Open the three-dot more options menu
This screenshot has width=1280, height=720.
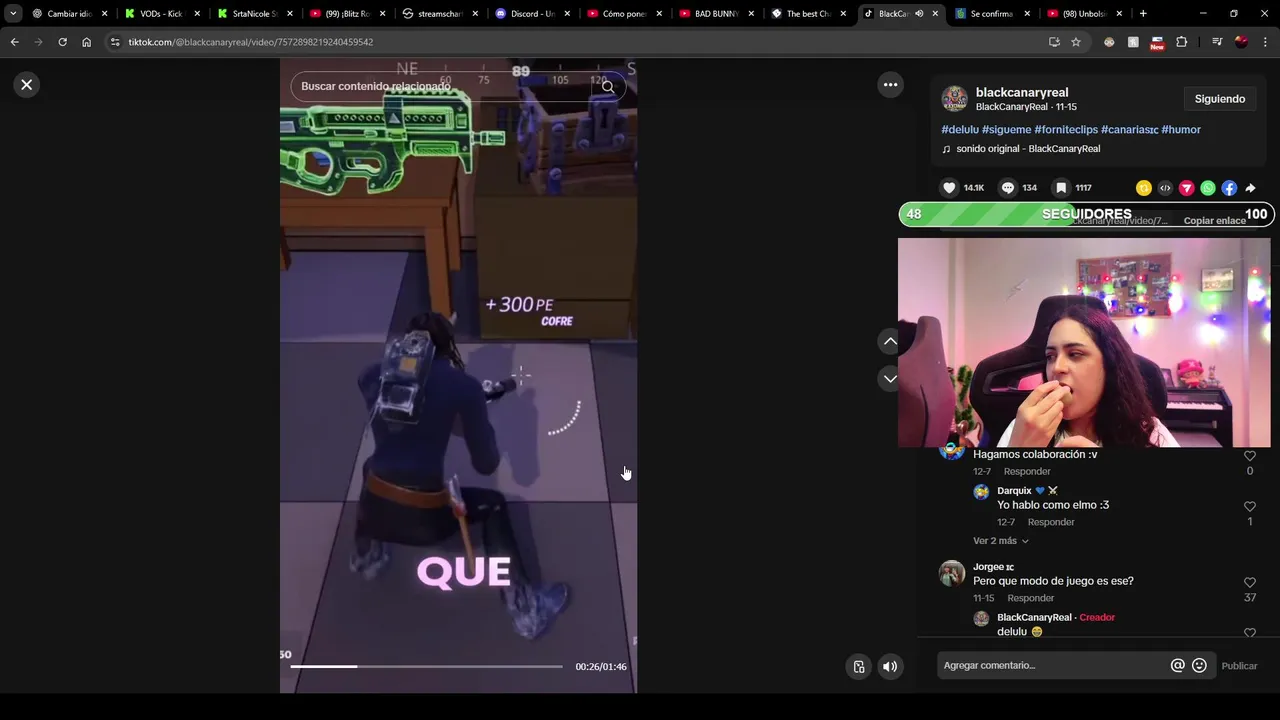pos(890,85)
